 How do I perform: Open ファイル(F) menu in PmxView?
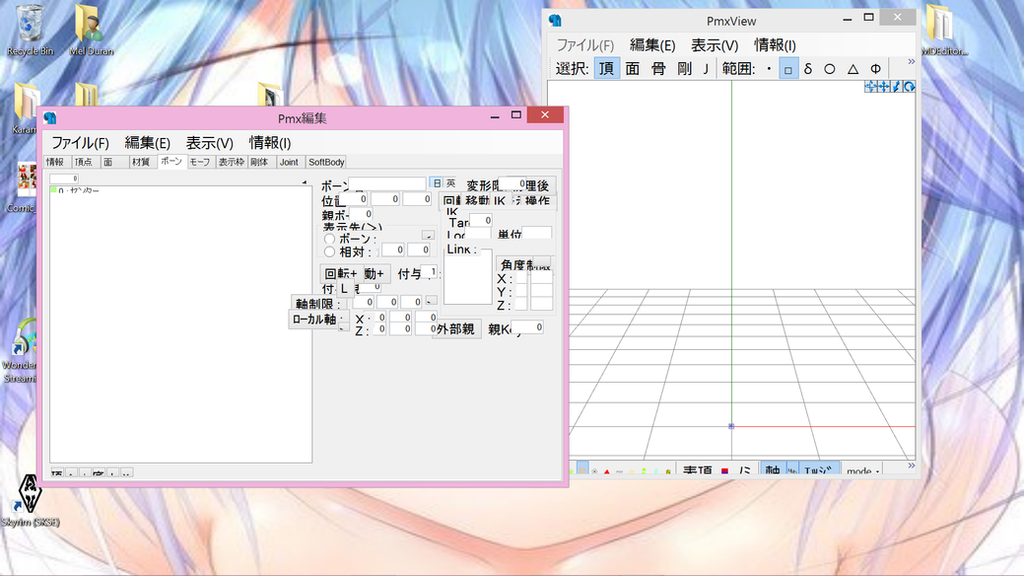[585, 45]
